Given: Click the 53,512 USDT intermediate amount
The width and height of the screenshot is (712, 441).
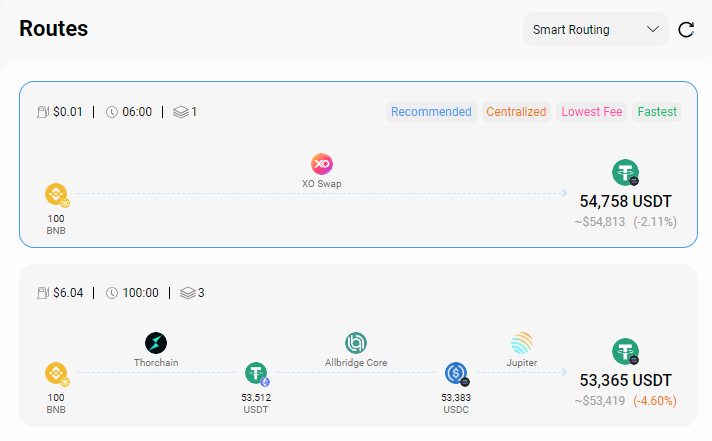Looking at the screenshot, I should (x=256, y=403).
